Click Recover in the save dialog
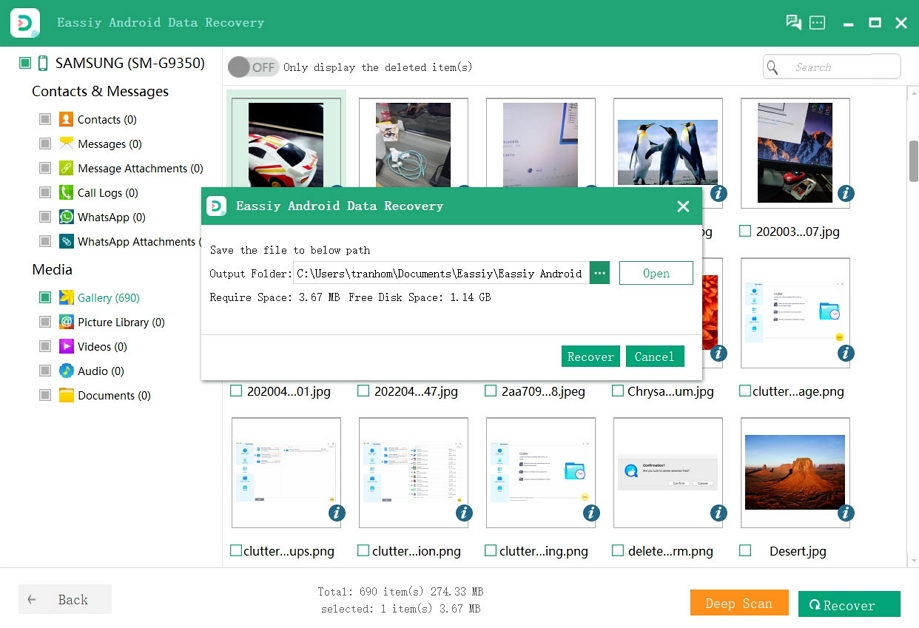 [x=590, y=357]
